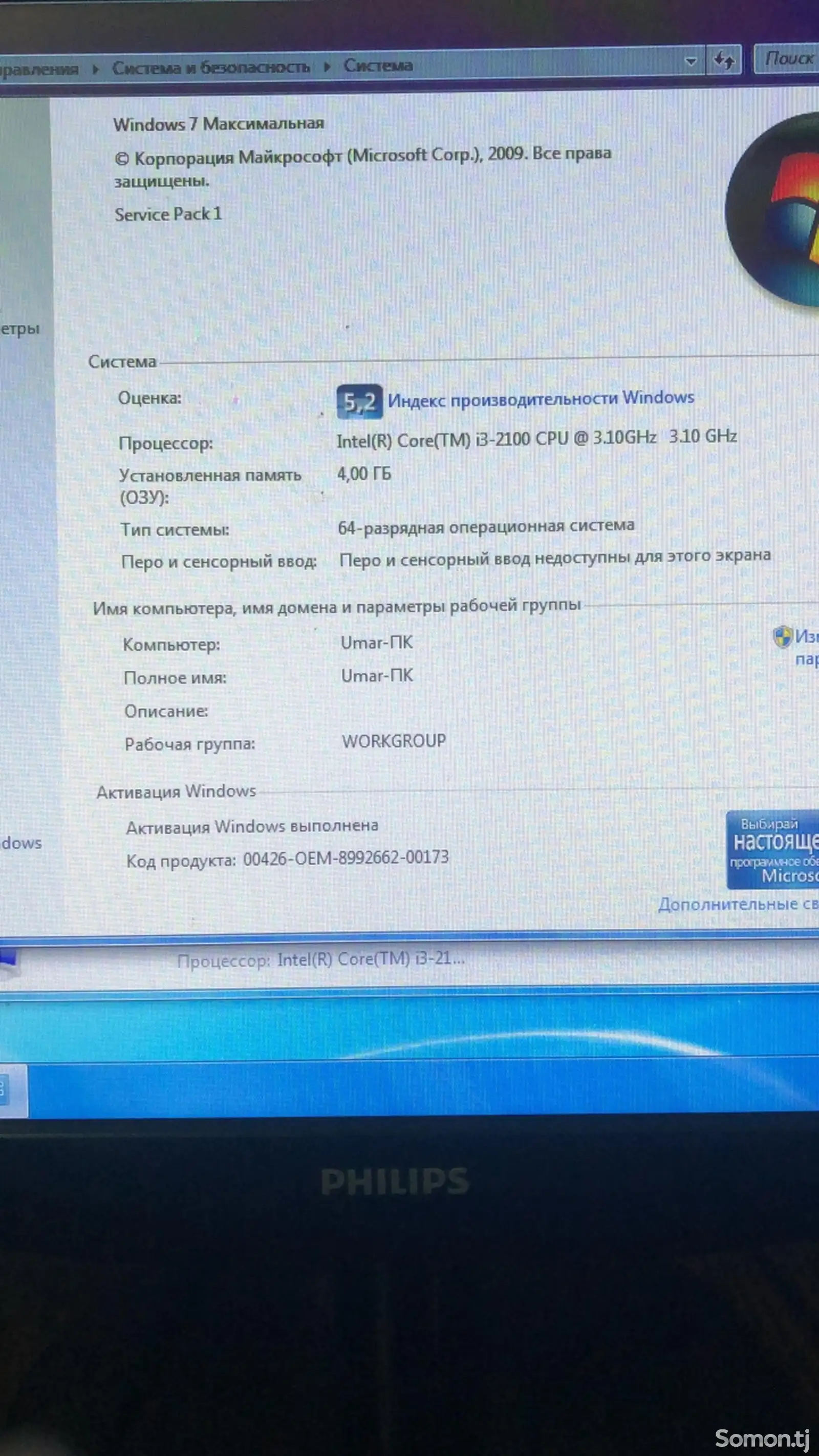819x1456 pixels.
Task: Focus the Поиск search field
Action: tap(787, 59)
